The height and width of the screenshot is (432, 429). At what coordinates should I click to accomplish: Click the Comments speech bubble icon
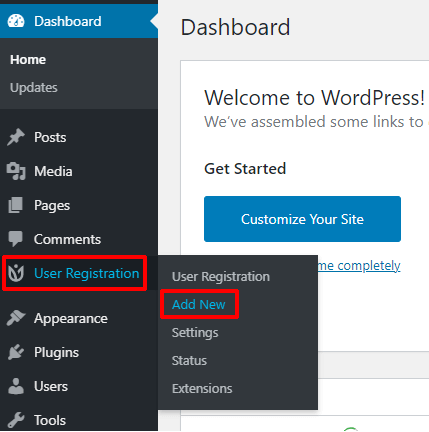point(16,239)
